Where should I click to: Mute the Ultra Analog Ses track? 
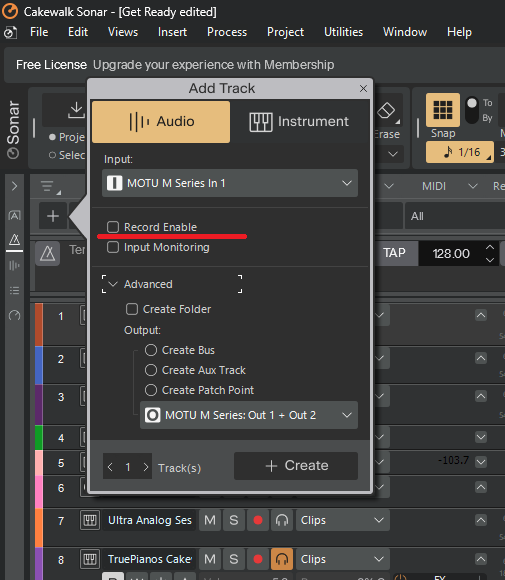210,520
